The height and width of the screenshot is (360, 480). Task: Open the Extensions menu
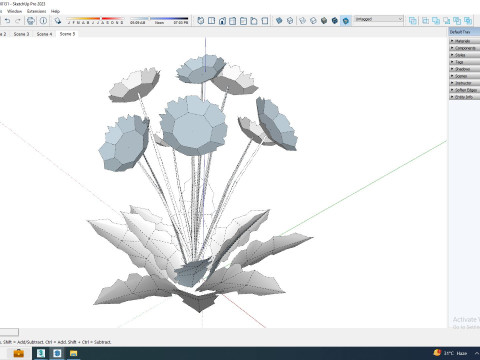[36, 11]
